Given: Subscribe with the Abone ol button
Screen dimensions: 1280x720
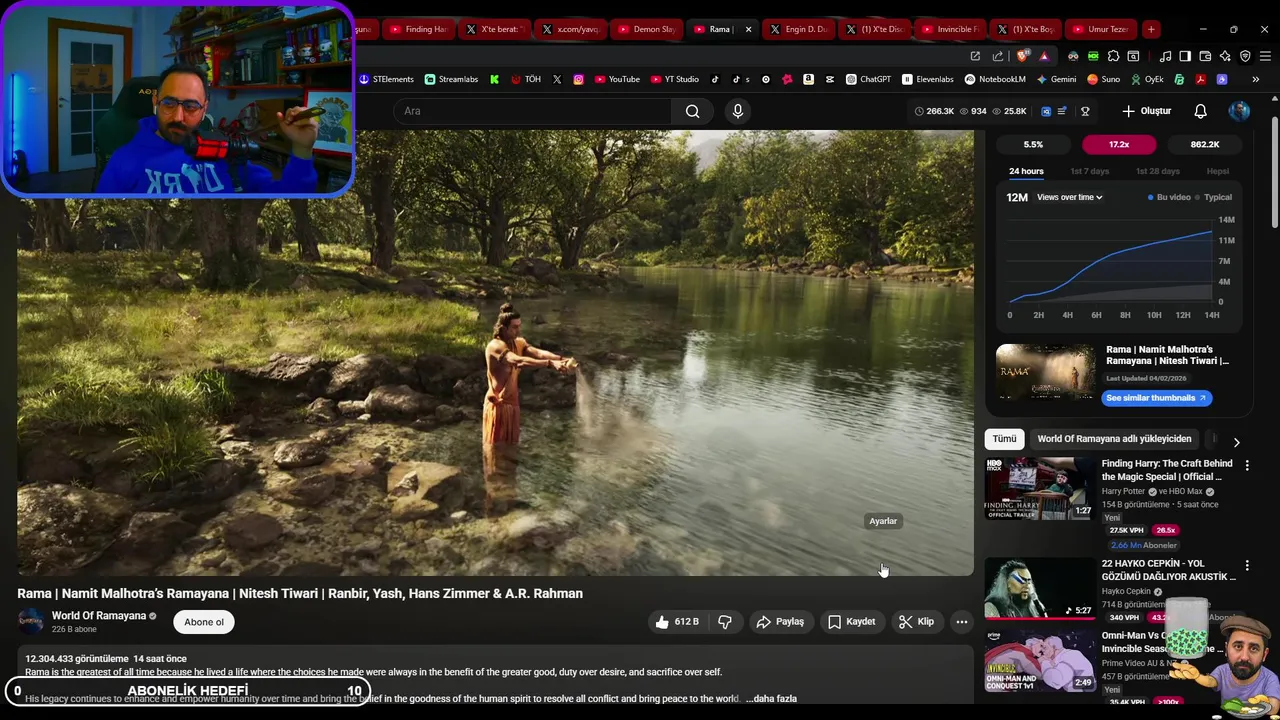Looking at the screenshot, I should pos(204,622).
